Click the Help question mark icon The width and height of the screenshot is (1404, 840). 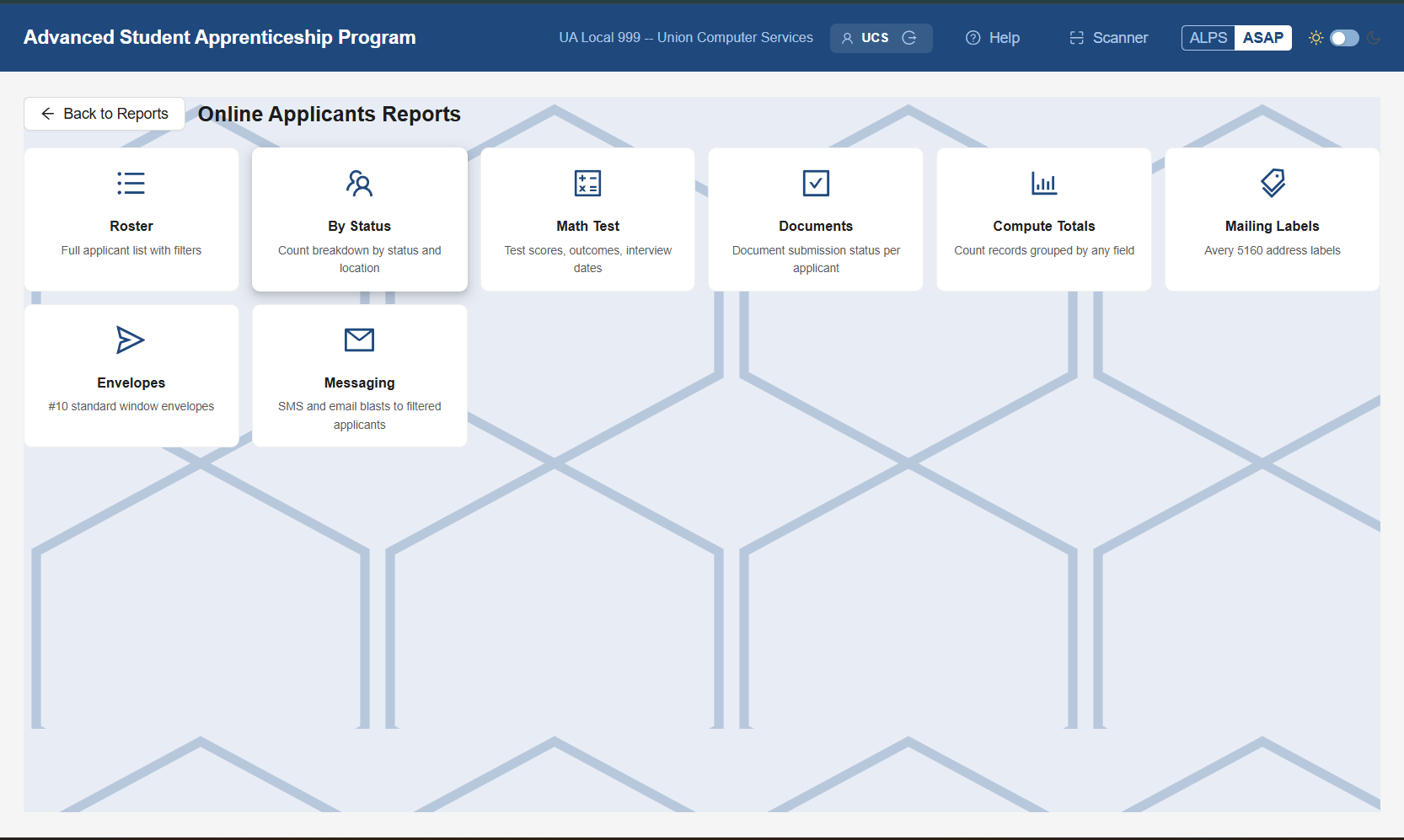(x=973, y=38)
